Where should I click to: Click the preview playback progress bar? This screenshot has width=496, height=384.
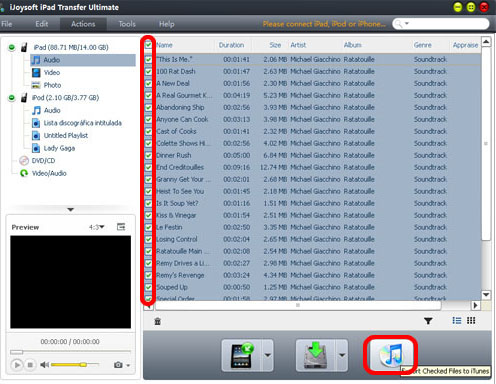(70, 352)
